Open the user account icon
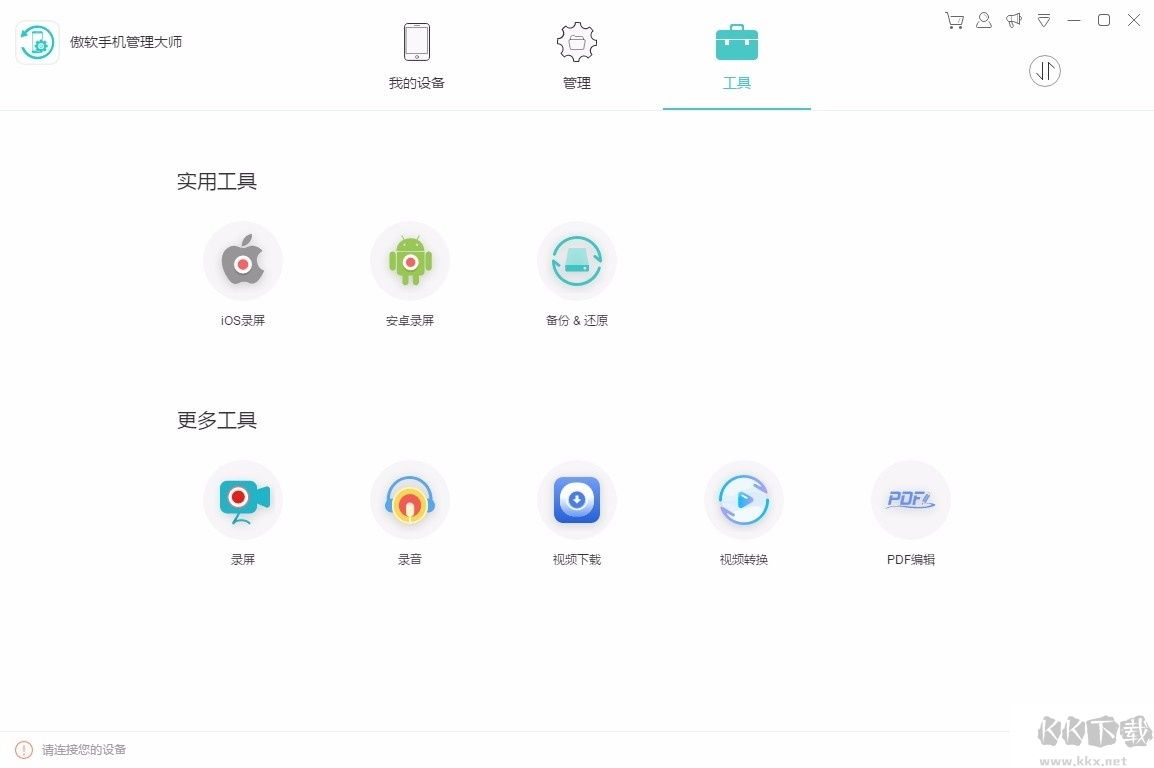 tap(984, 21)
